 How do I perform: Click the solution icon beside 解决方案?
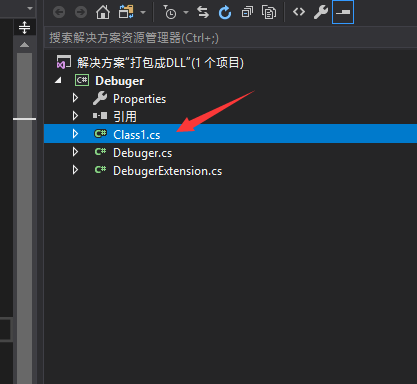(64, 62)
